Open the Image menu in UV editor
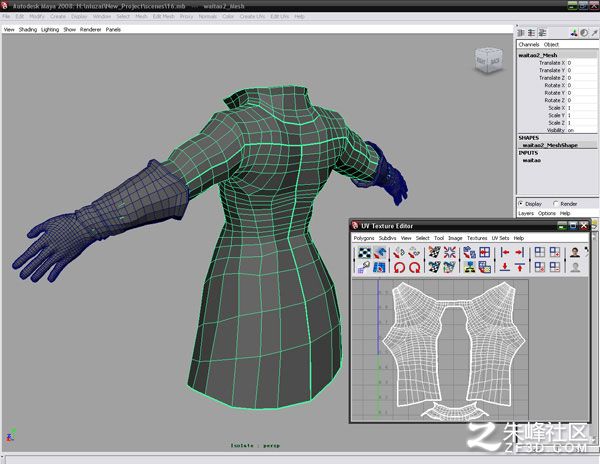 [455, 238]
